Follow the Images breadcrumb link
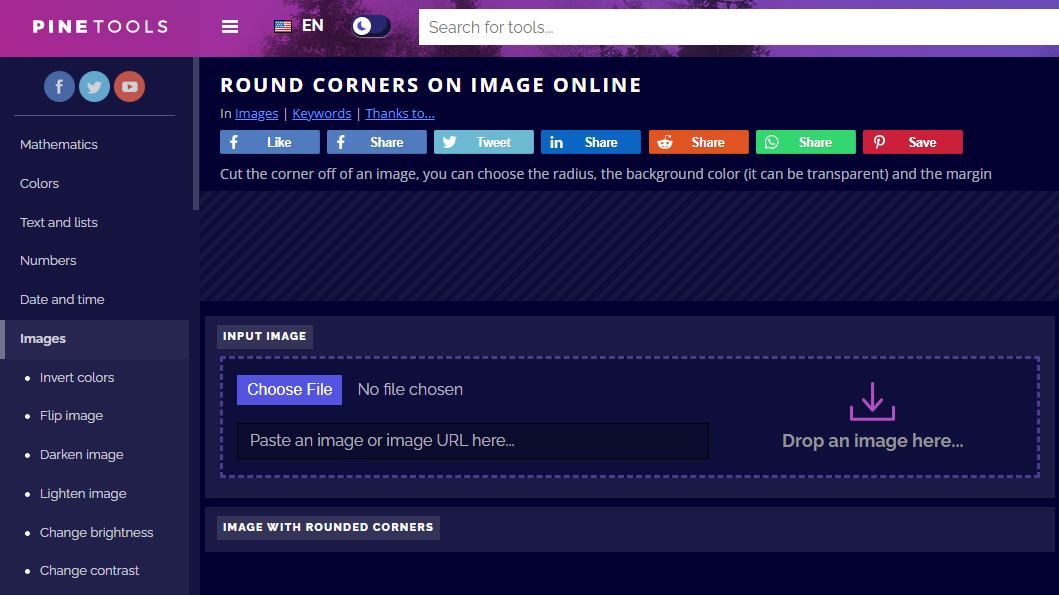 pos(257,113)
